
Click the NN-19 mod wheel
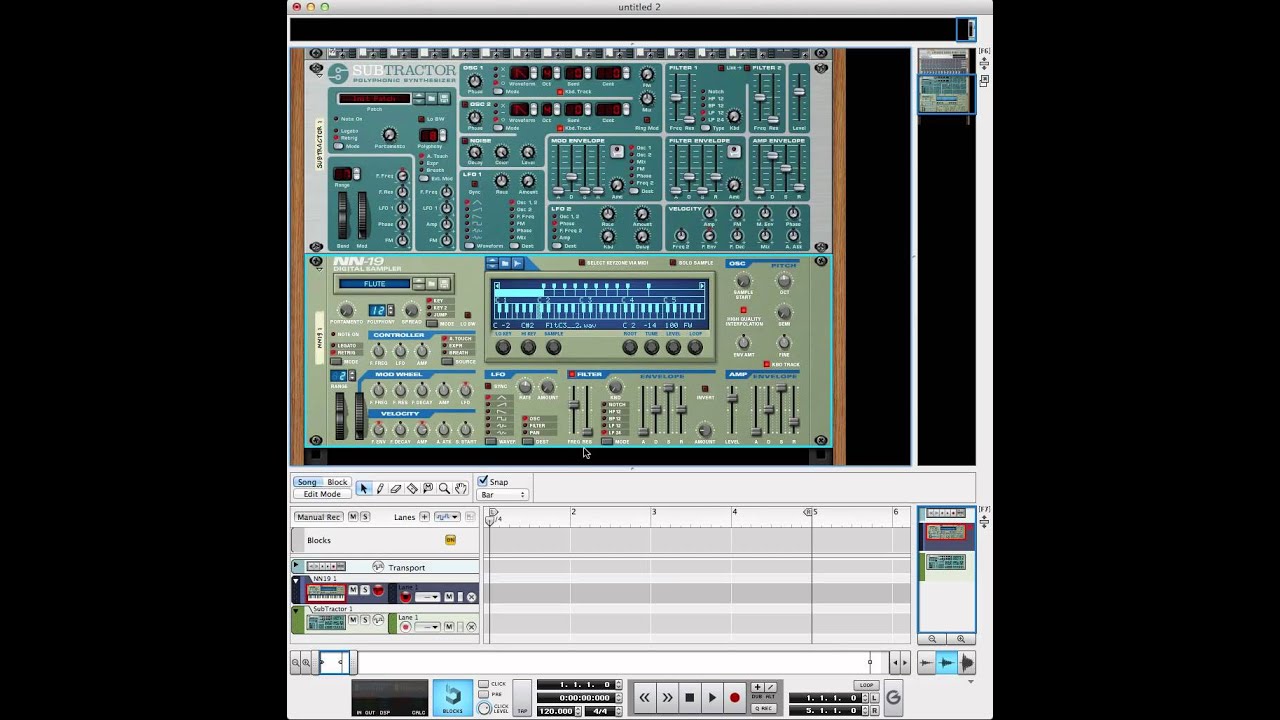(x=359, y=416)
